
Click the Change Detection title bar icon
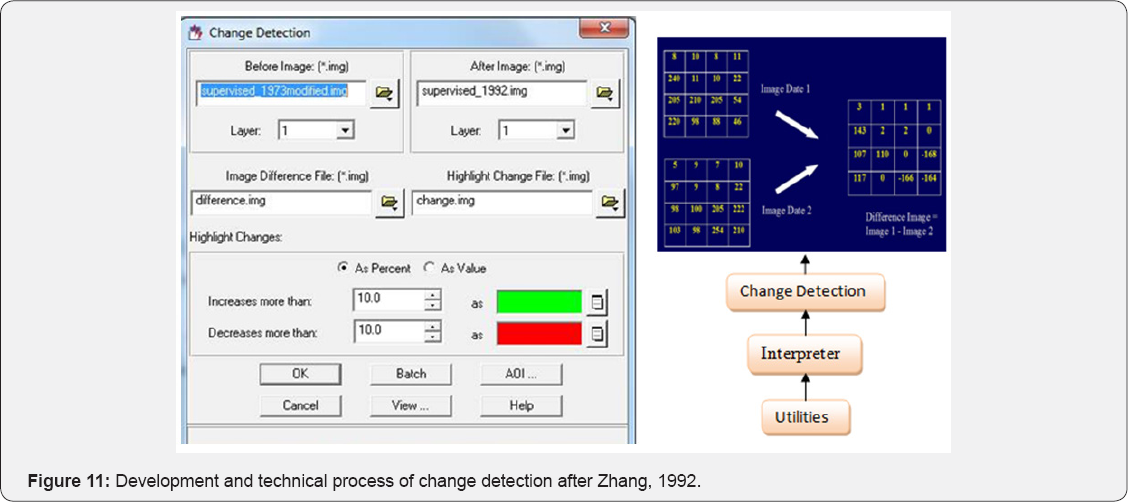click(x=195, y=33)
